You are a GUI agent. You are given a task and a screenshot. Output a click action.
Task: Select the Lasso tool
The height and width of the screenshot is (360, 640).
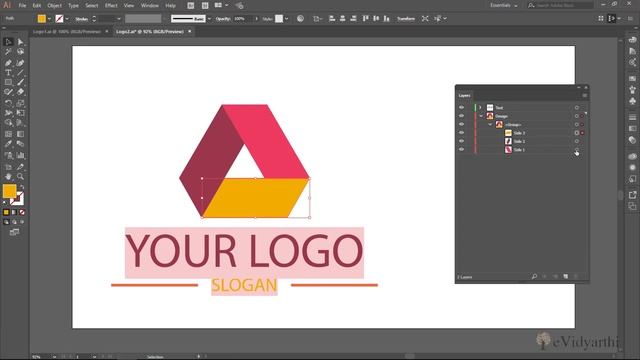pos(20,52)
